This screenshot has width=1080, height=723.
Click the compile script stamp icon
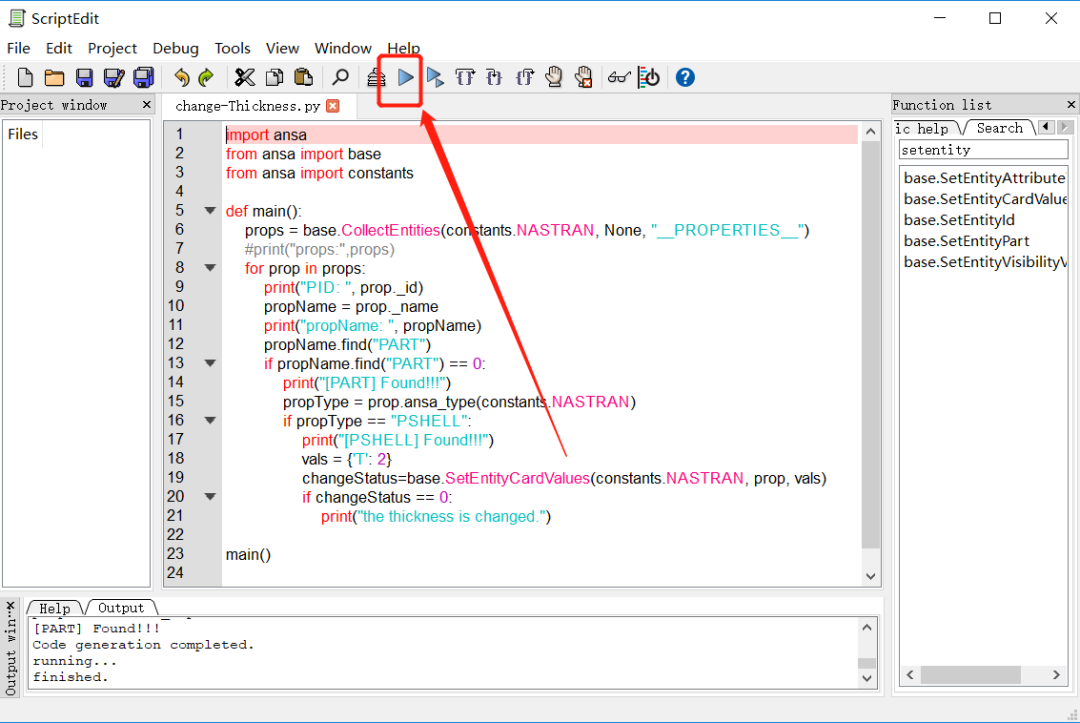coord(375,77)
